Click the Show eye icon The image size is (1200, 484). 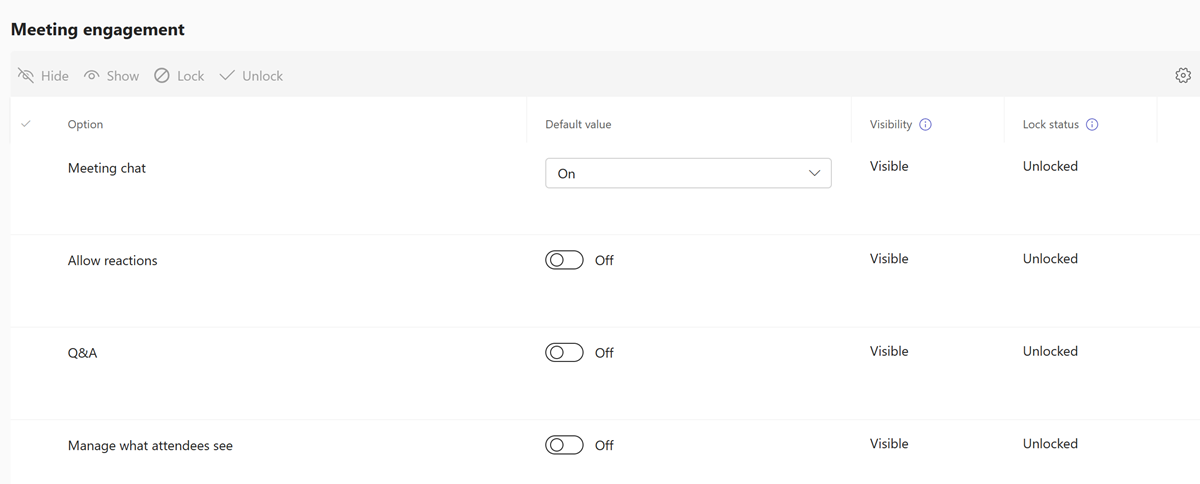click(x=92, y=76)
